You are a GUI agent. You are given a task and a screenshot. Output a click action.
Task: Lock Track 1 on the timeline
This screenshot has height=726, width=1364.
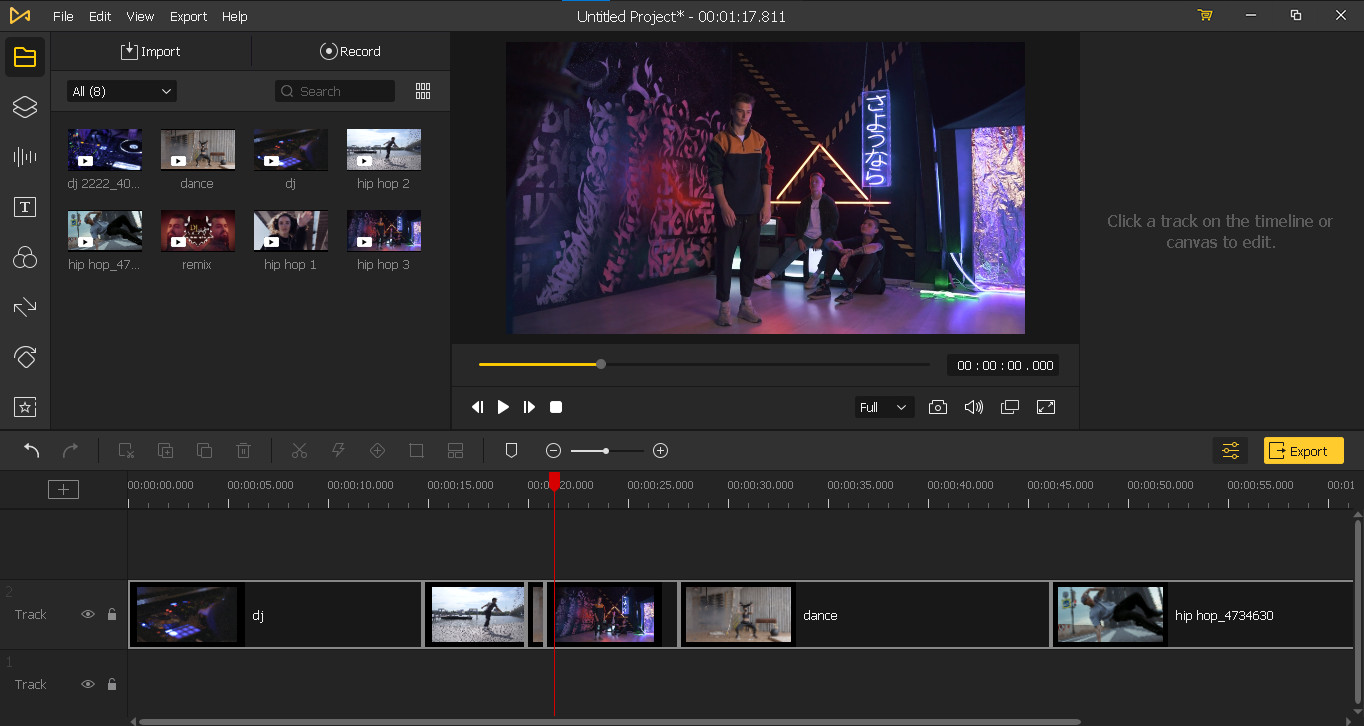point(111,684)
